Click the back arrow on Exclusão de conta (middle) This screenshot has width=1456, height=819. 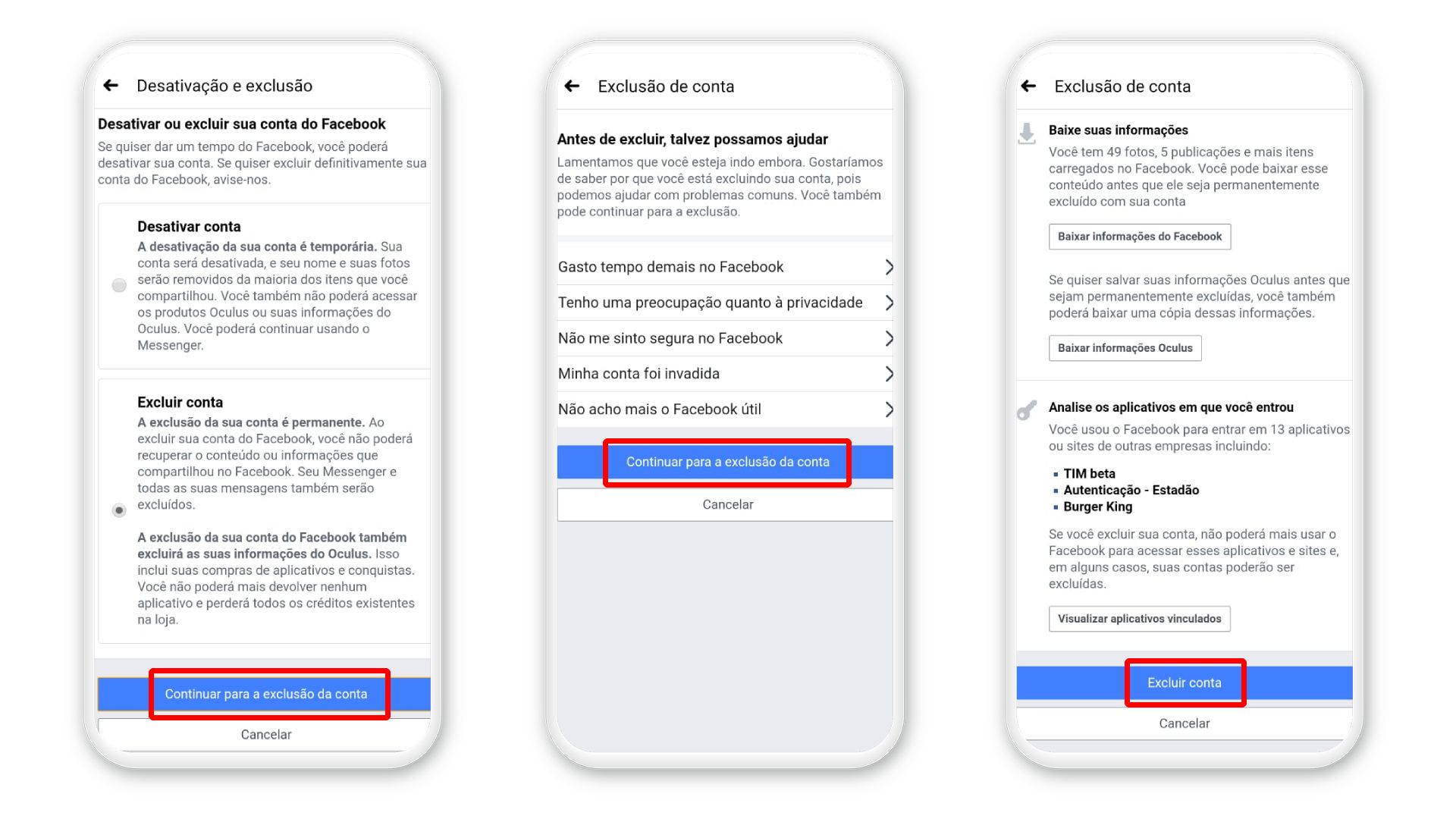click(571, 84)
